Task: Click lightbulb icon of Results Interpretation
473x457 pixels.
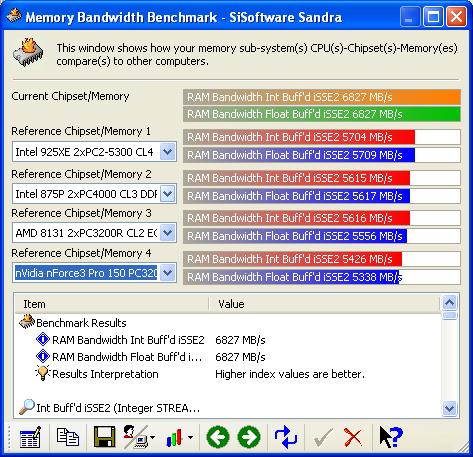Action: tap(43, 373)
